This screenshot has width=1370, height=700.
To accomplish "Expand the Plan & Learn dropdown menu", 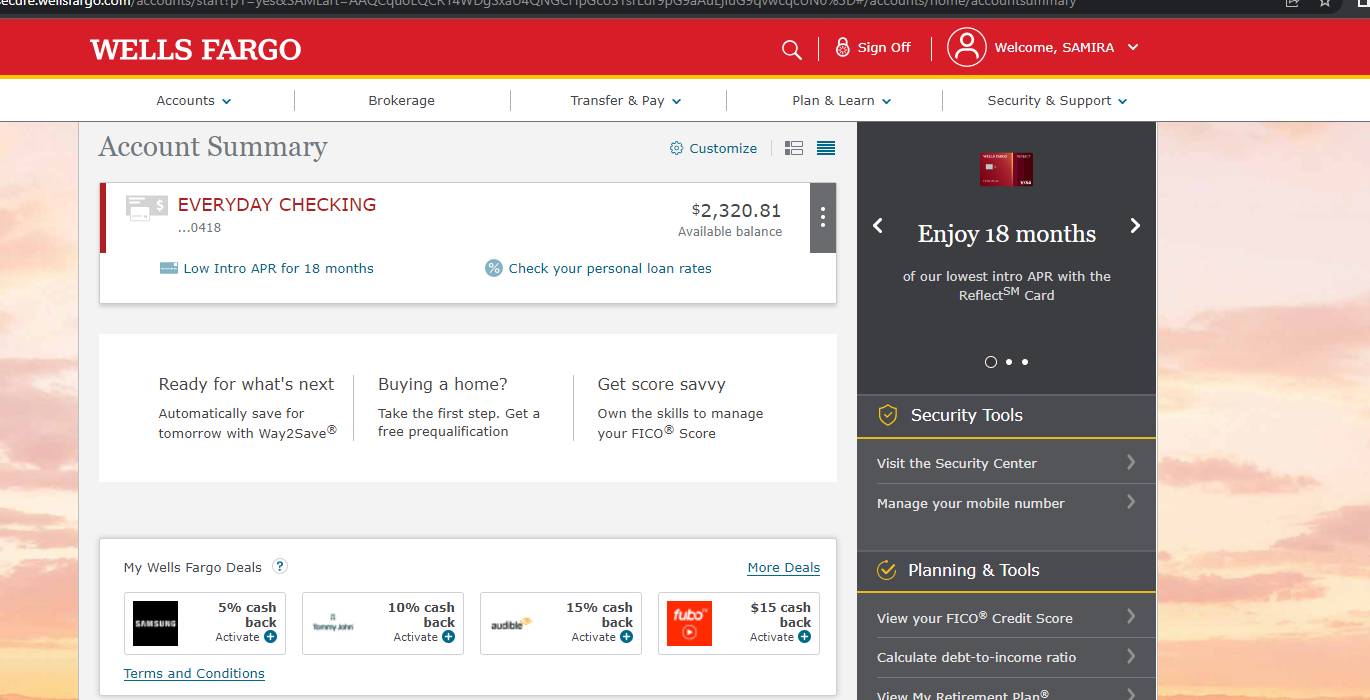I will click(842, 101).
